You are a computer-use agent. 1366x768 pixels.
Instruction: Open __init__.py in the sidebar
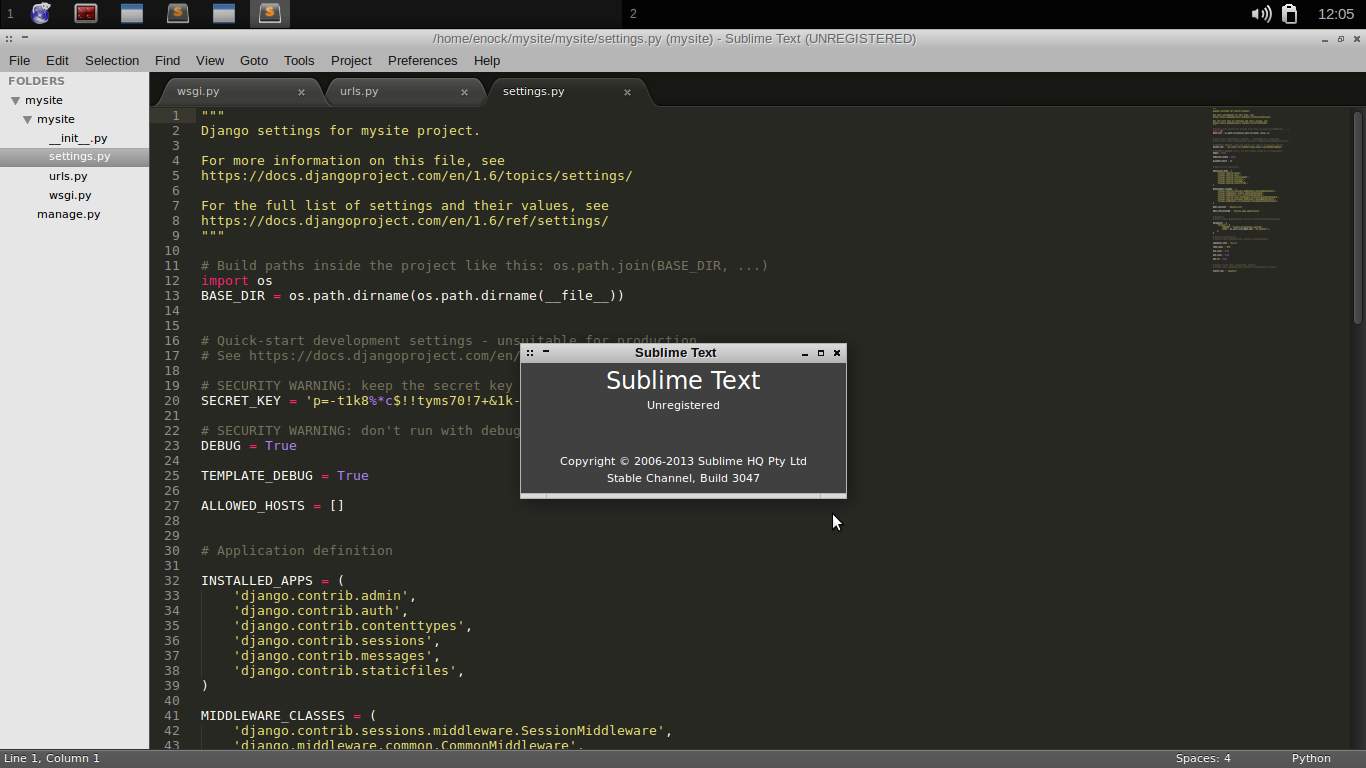coord(78,138)
